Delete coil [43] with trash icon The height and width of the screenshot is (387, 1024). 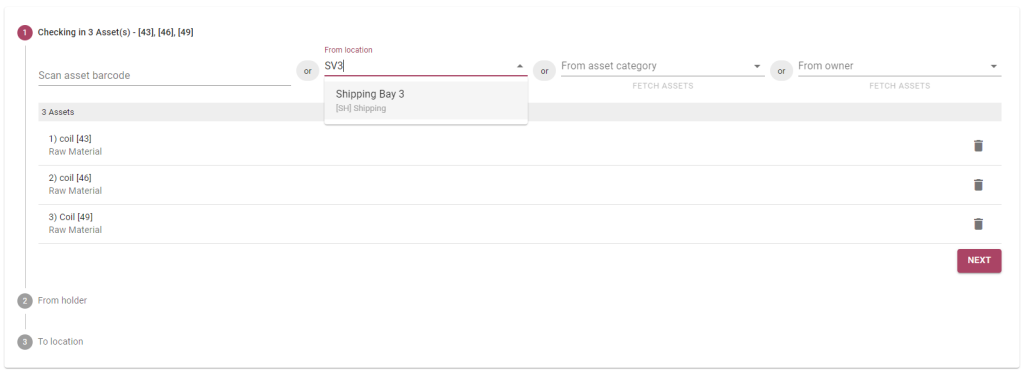point(978,146)
